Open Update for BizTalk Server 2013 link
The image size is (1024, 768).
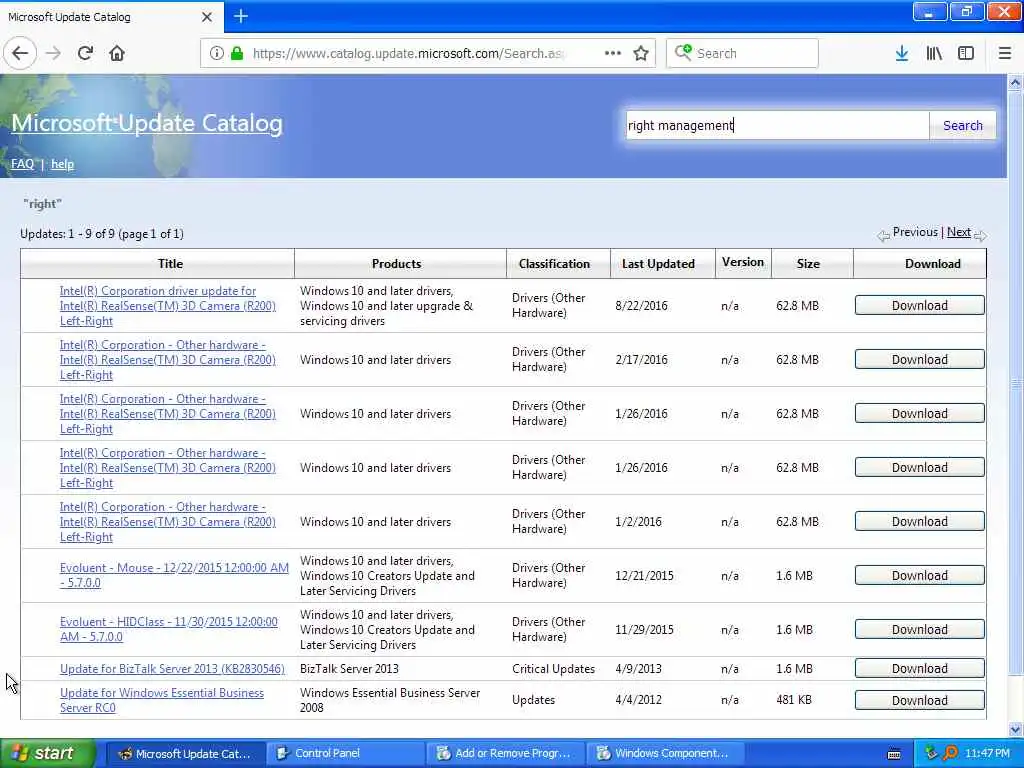[x=172, y=669]
